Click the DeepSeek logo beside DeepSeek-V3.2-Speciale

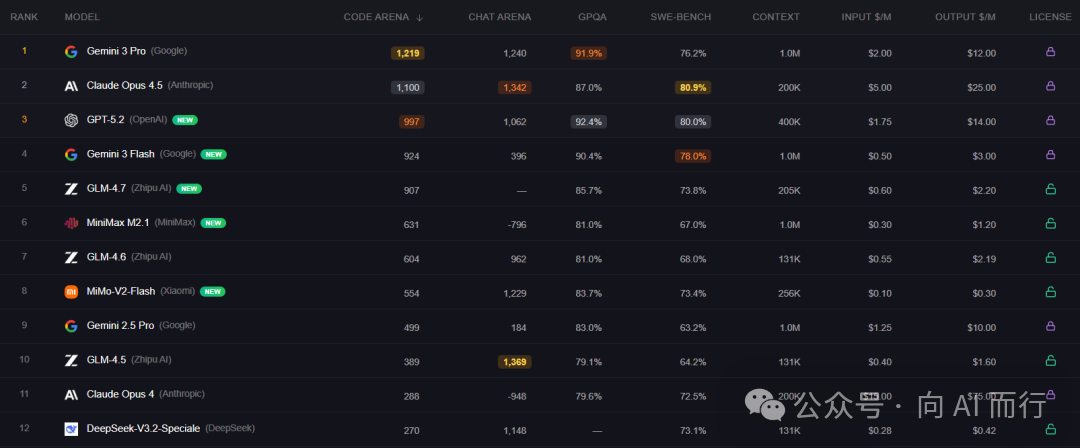(71, 429)
